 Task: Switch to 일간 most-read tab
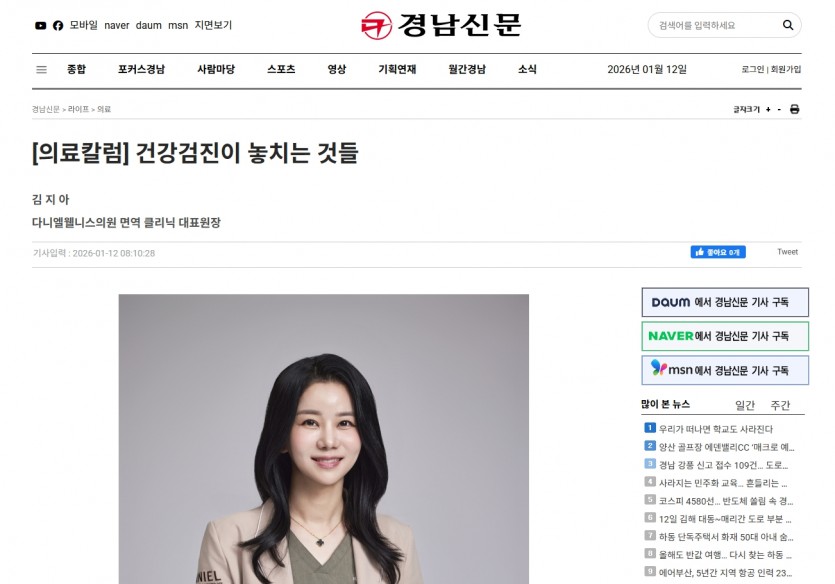pos(744,405)
